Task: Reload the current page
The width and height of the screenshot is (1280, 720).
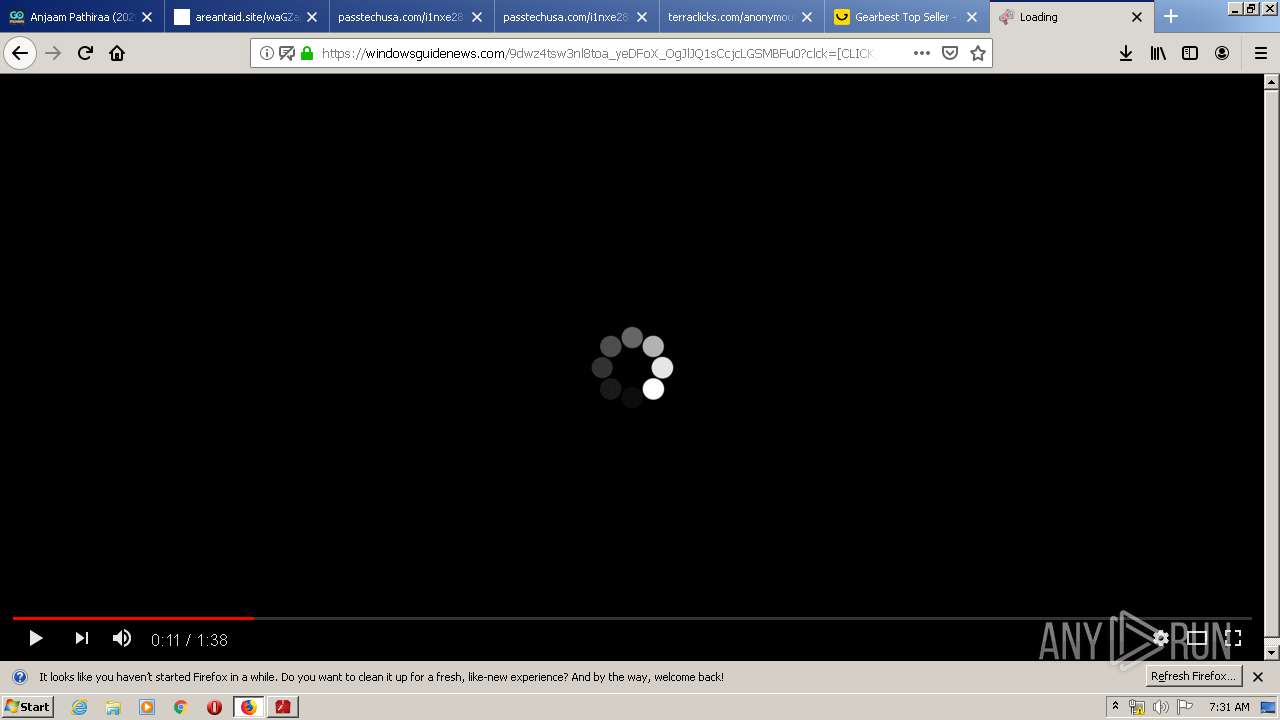Action: tap(85, 53)
